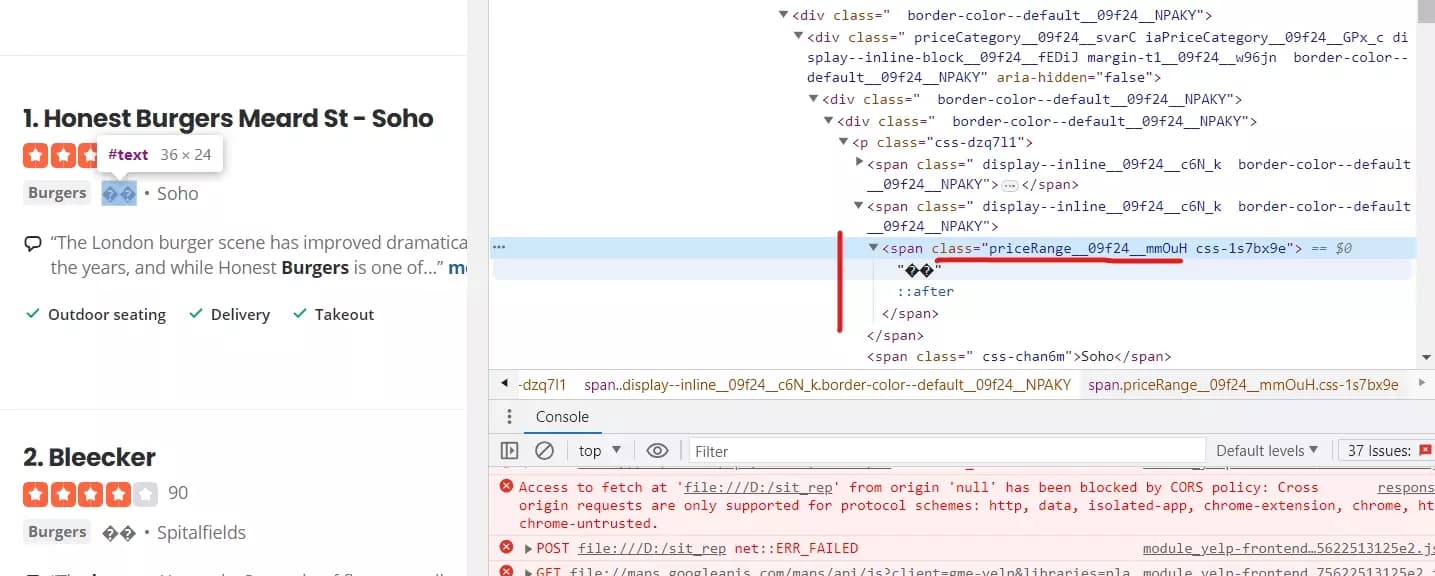Create a live expression via eye icon
Viewport: 1435px width, 576px height.
click(x=657, y=451)
